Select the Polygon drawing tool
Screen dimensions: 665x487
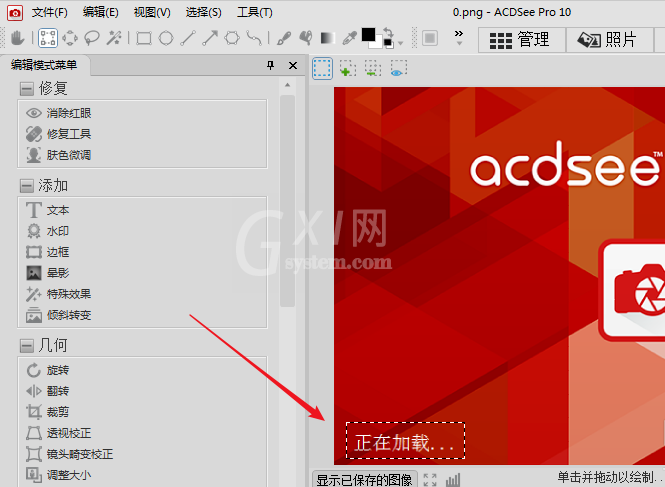tap(232, 38)
